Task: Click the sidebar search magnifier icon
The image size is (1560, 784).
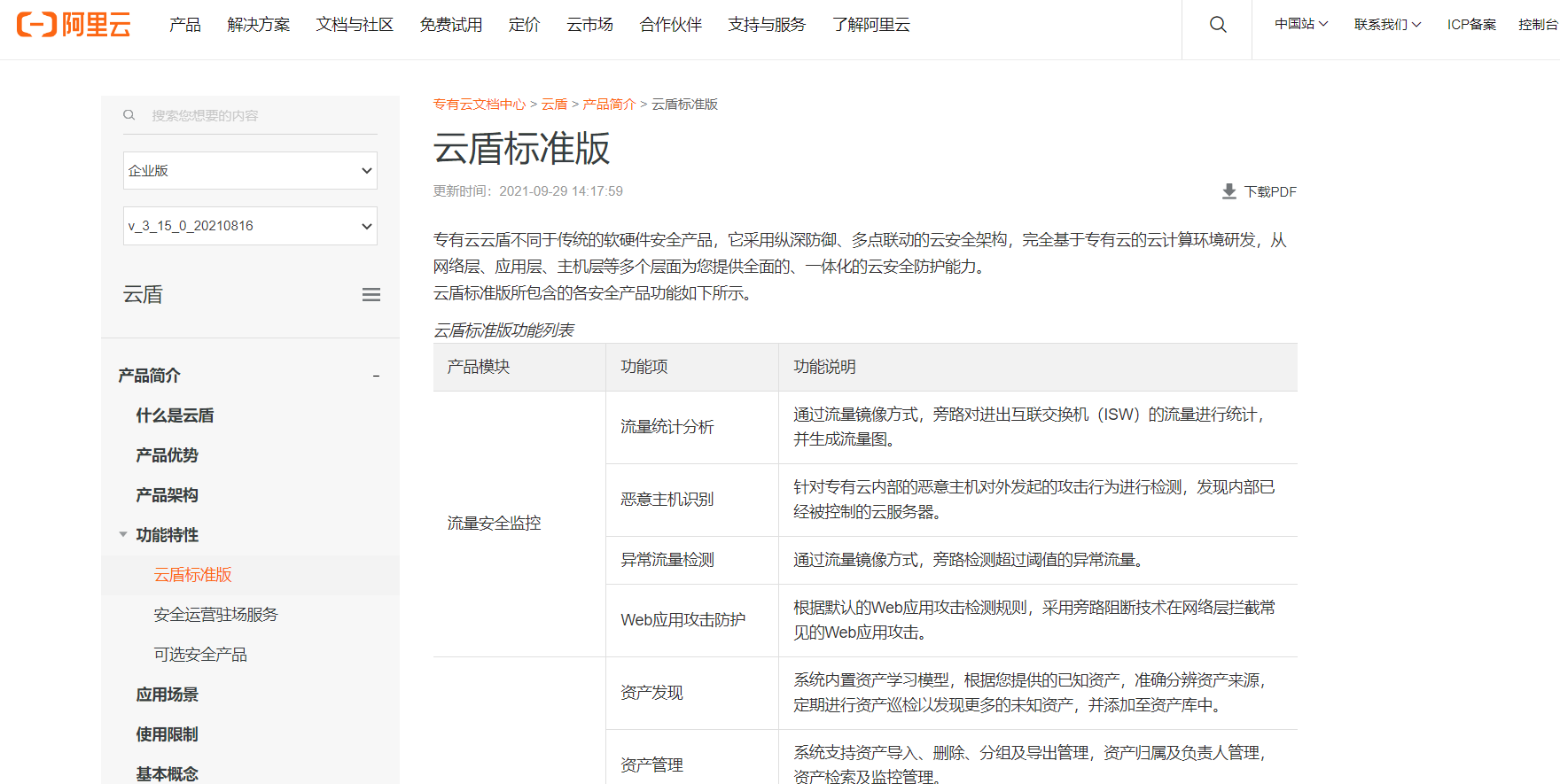Action: pos(129,115)
